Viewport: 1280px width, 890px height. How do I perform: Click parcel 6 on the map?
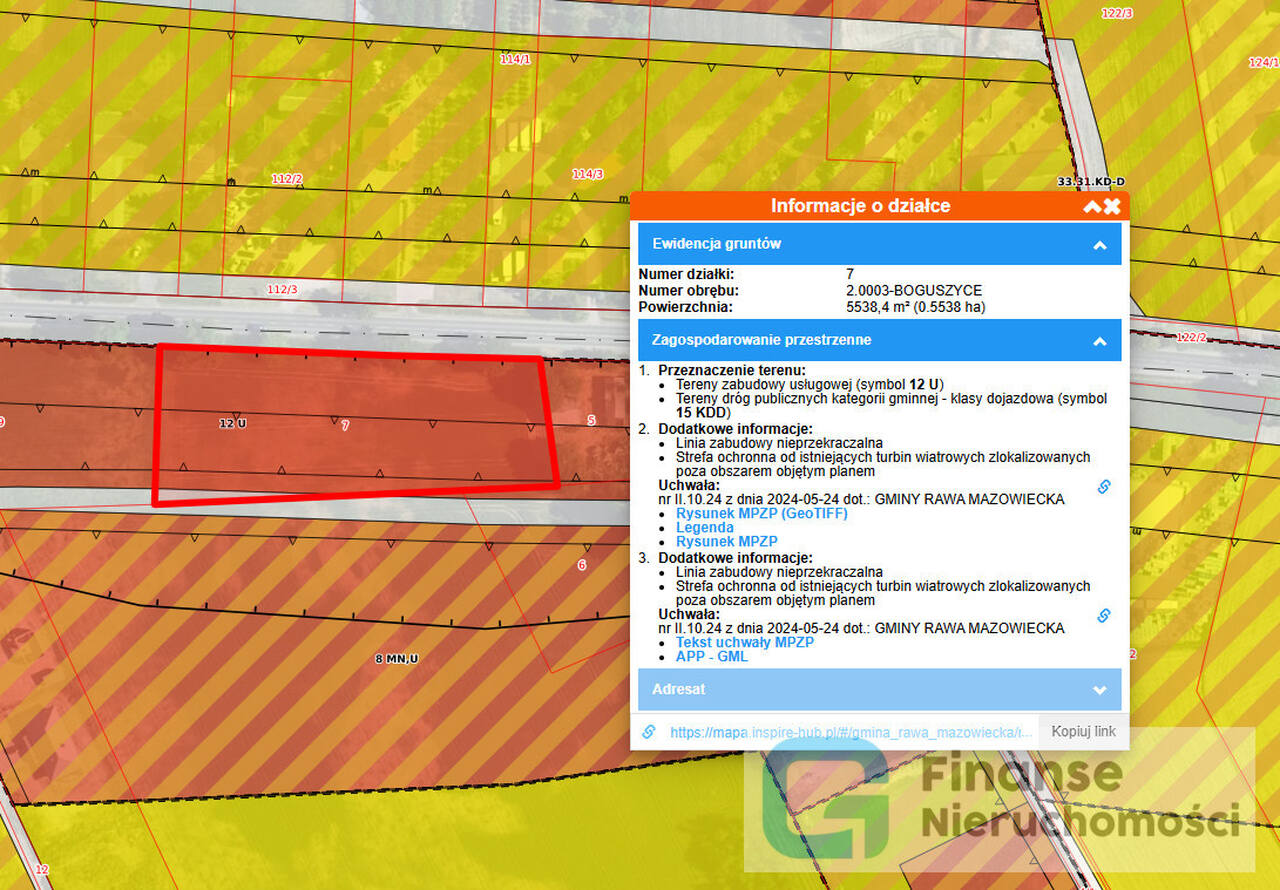[582, 565]
